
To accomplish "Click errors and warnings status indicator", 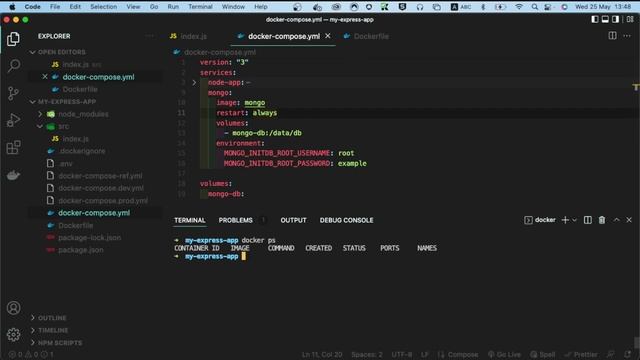I will (x=31, y=354).
